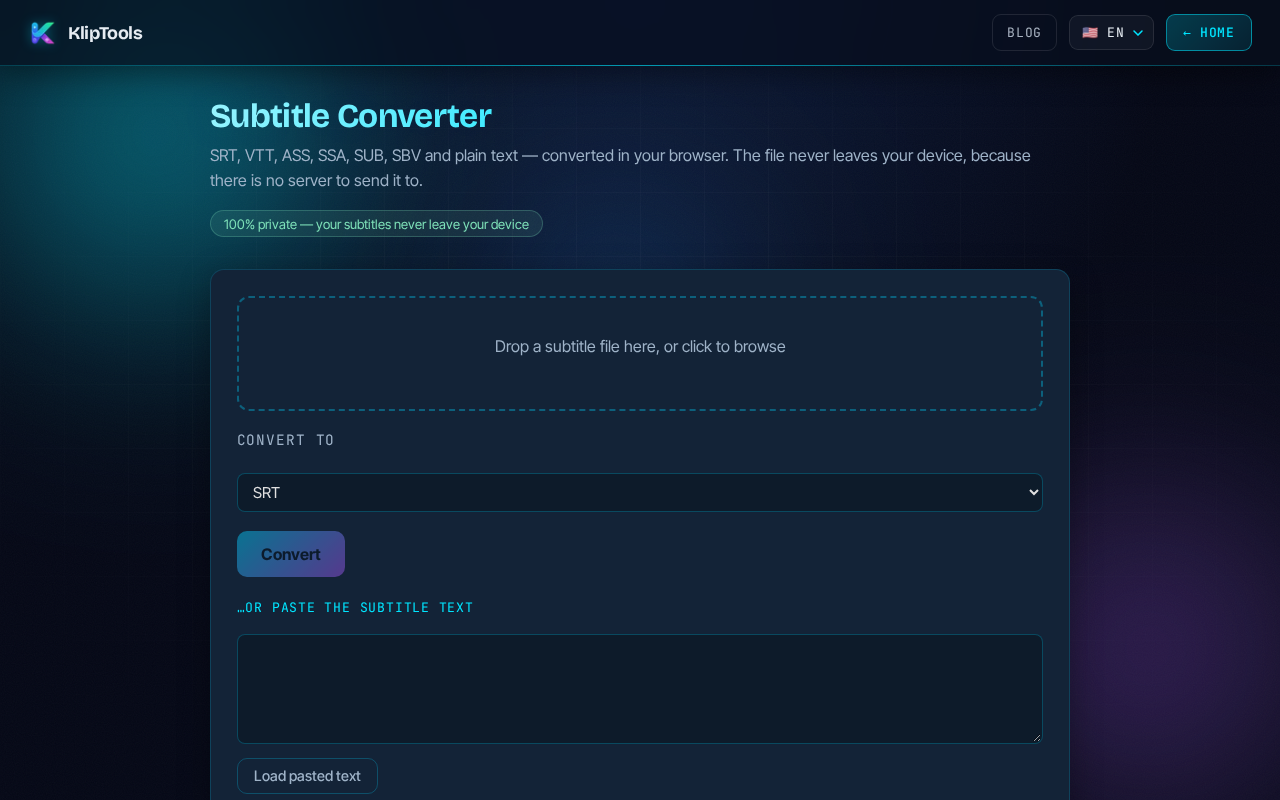The width and height of the screenshot is (1280, 800).
Task: Click the subtitle file drop zone
Action: (640, 353)
